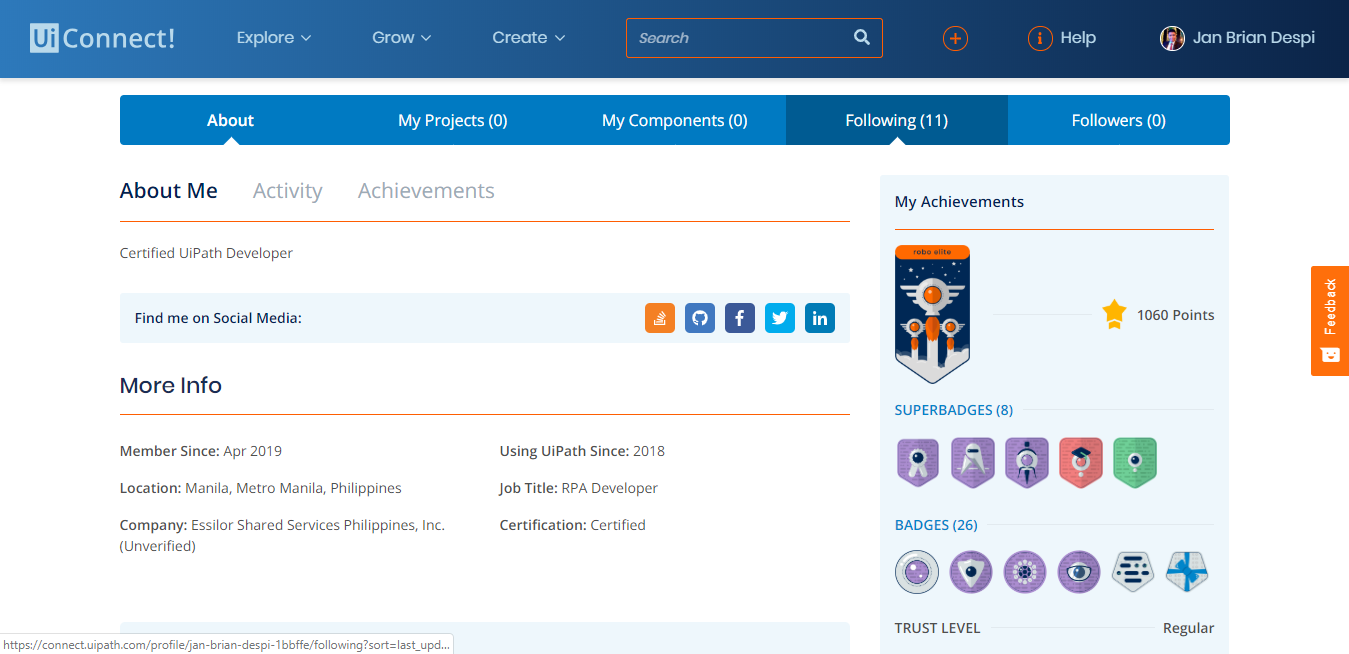Select the Activity sub-tab
Screen dimensions: 1349x654
point(287,191)
